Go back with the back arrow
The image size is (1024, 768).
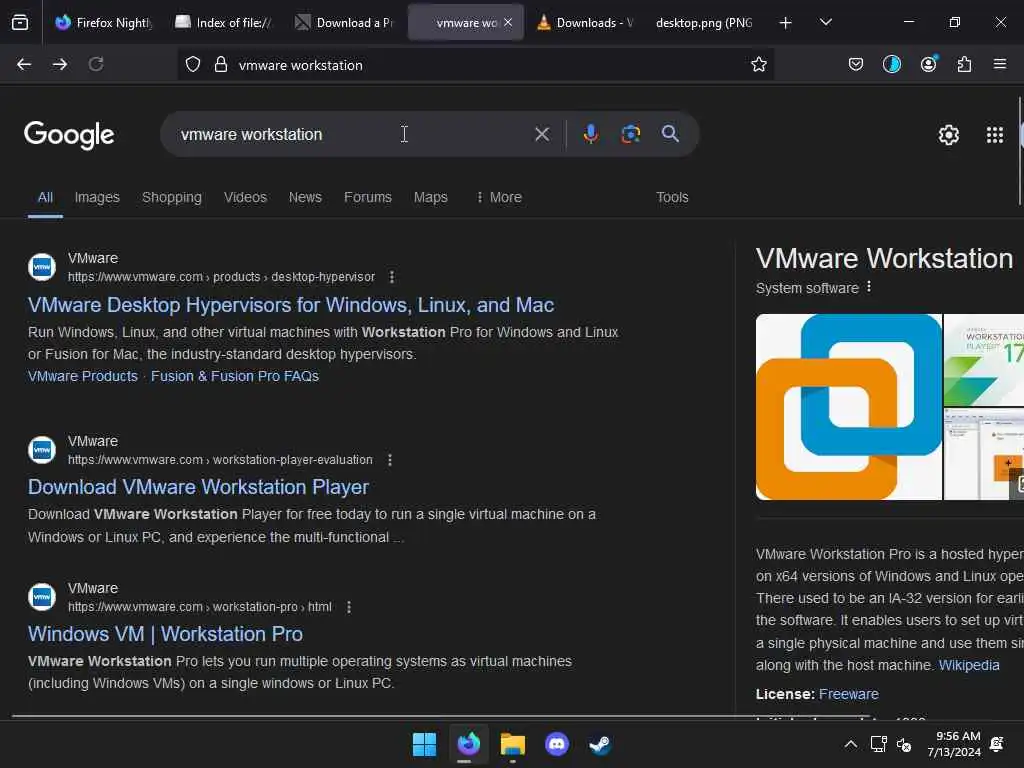click(x=24, y=64)
